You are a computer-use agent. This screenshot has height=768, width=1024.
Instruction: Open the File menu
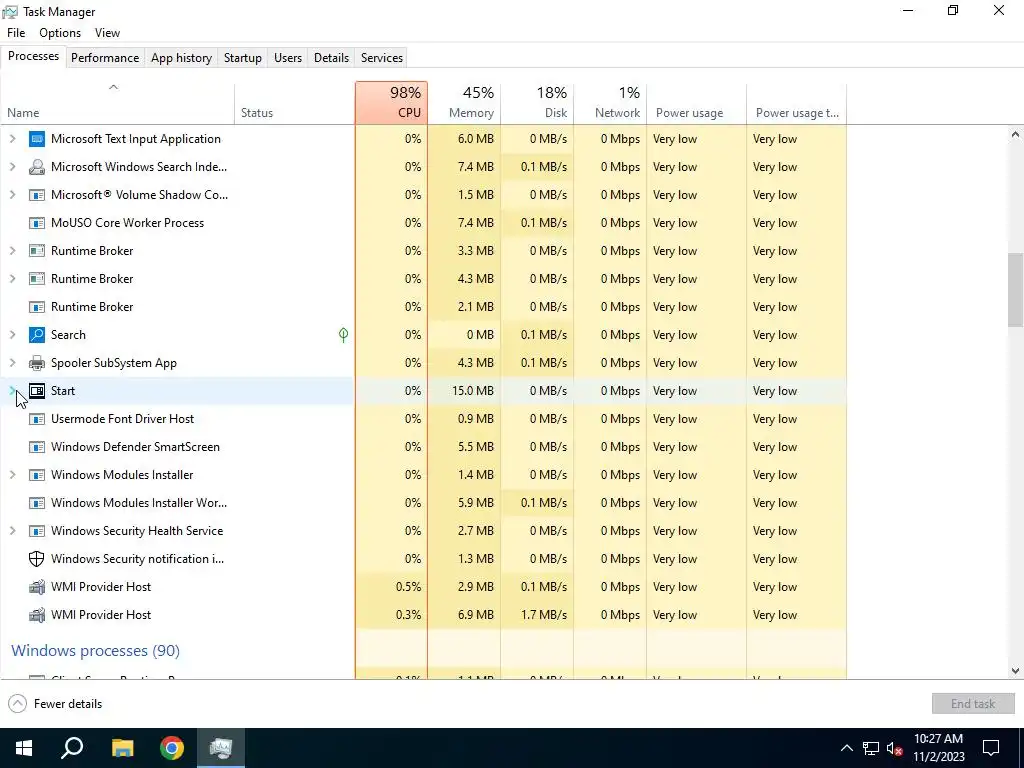[x=16, y=33]
